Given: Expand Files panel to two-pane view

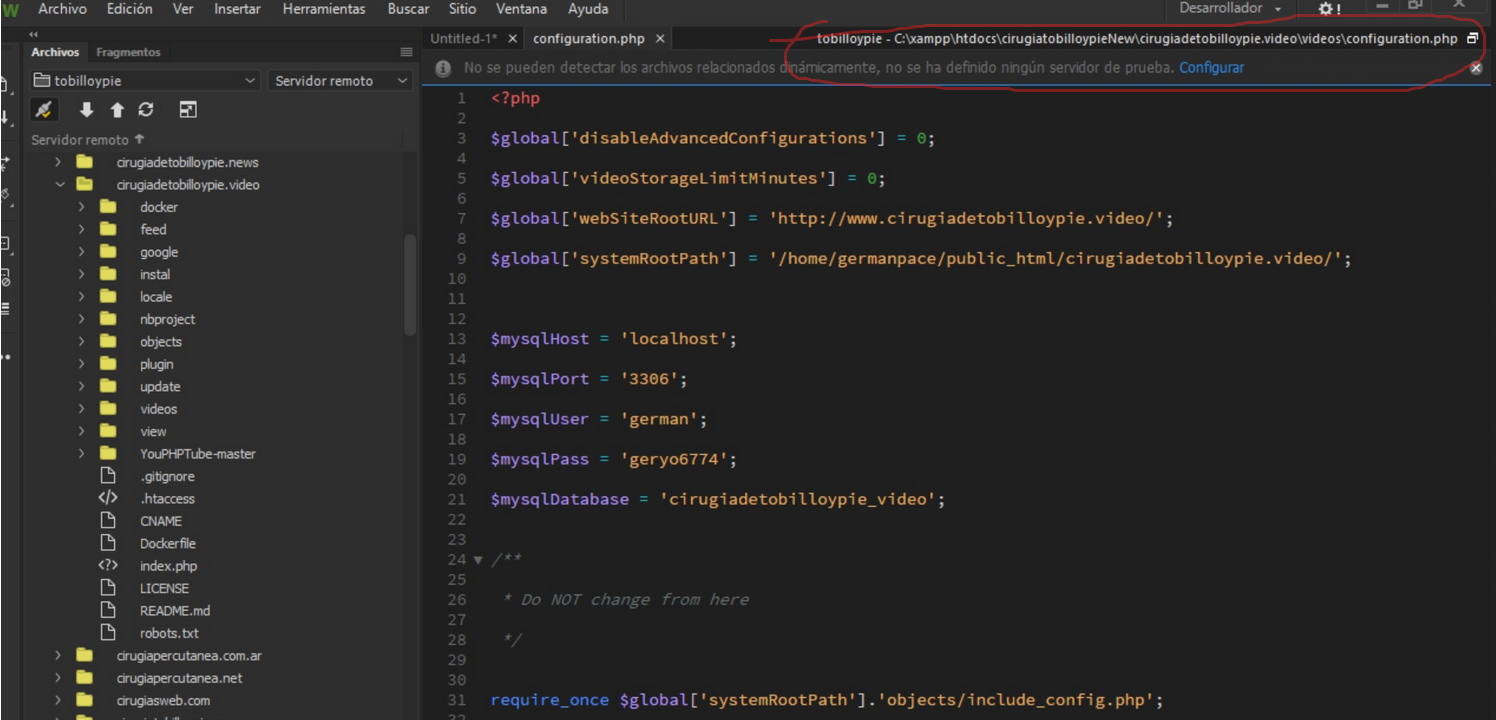Looking at the screenshot, I should pyautogui.click(x=188, y=109).
